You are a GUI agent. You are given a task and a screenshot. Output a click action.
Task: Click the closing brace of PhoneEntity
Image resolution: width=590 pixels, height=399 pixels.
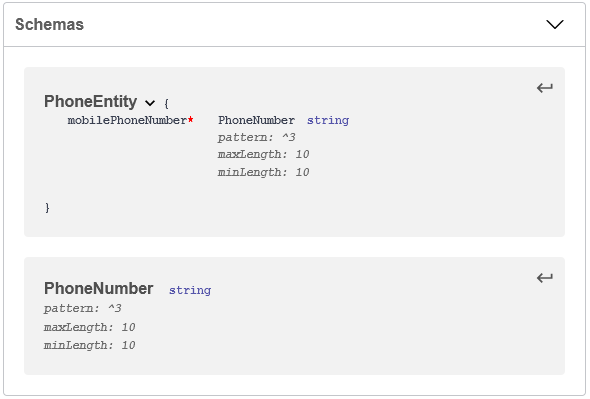coord(47,208)
